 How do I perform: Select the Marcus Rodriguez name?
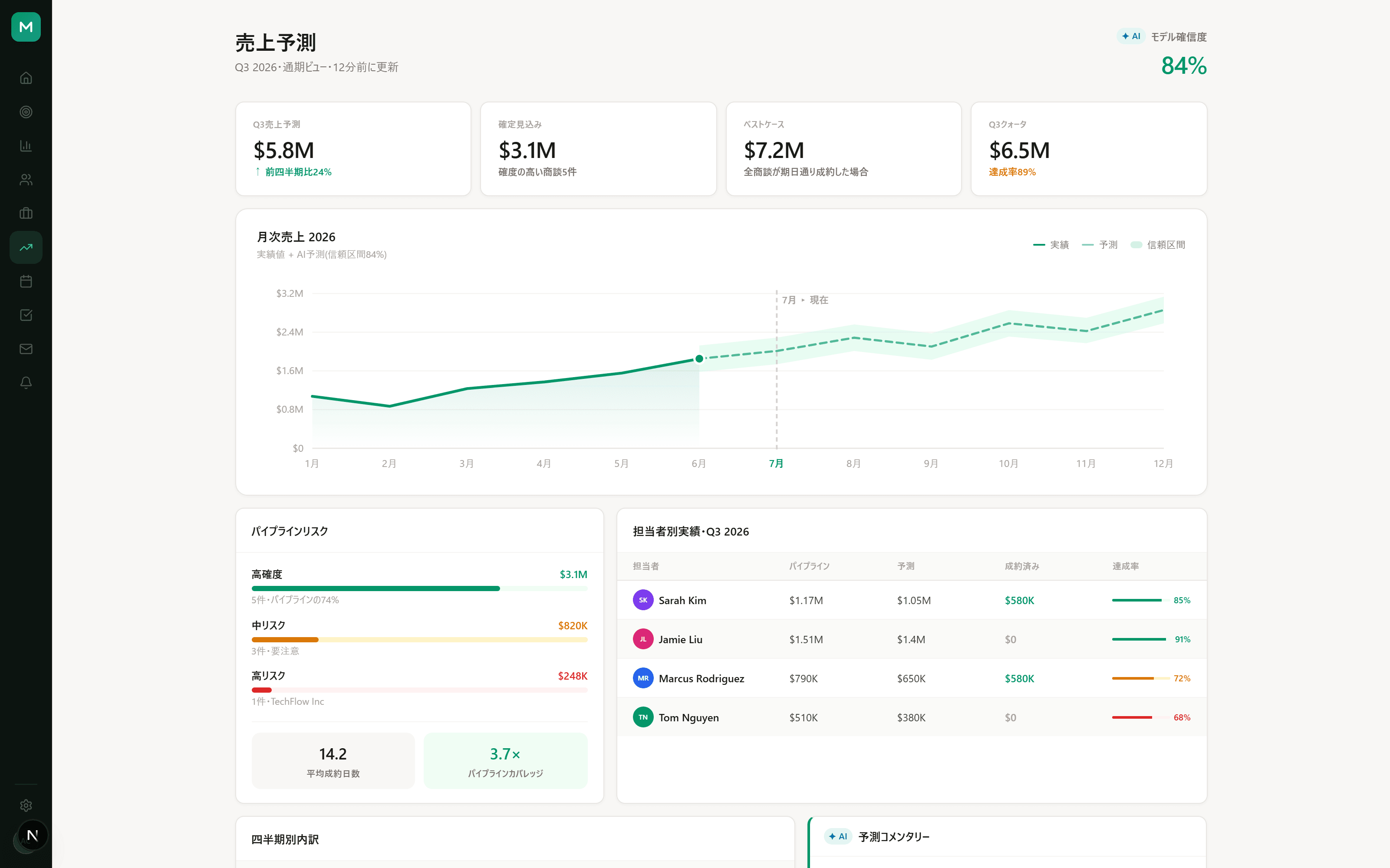click(702, 678)
